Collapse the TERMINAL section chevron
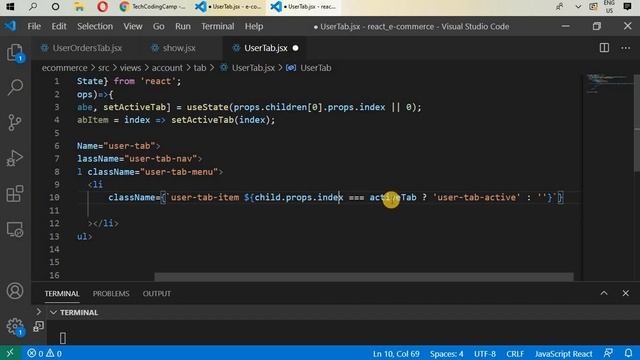Screen dimensions: 640x360 [x=53, y=312]
